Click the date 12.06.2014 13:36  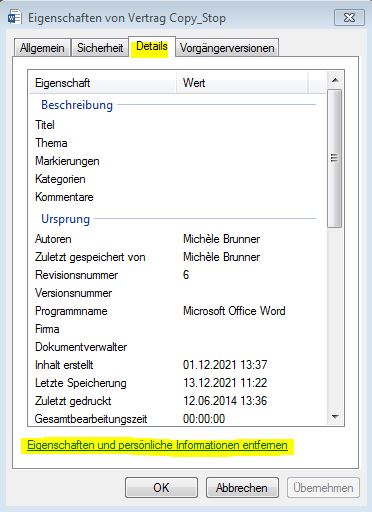tap(225, 401)
